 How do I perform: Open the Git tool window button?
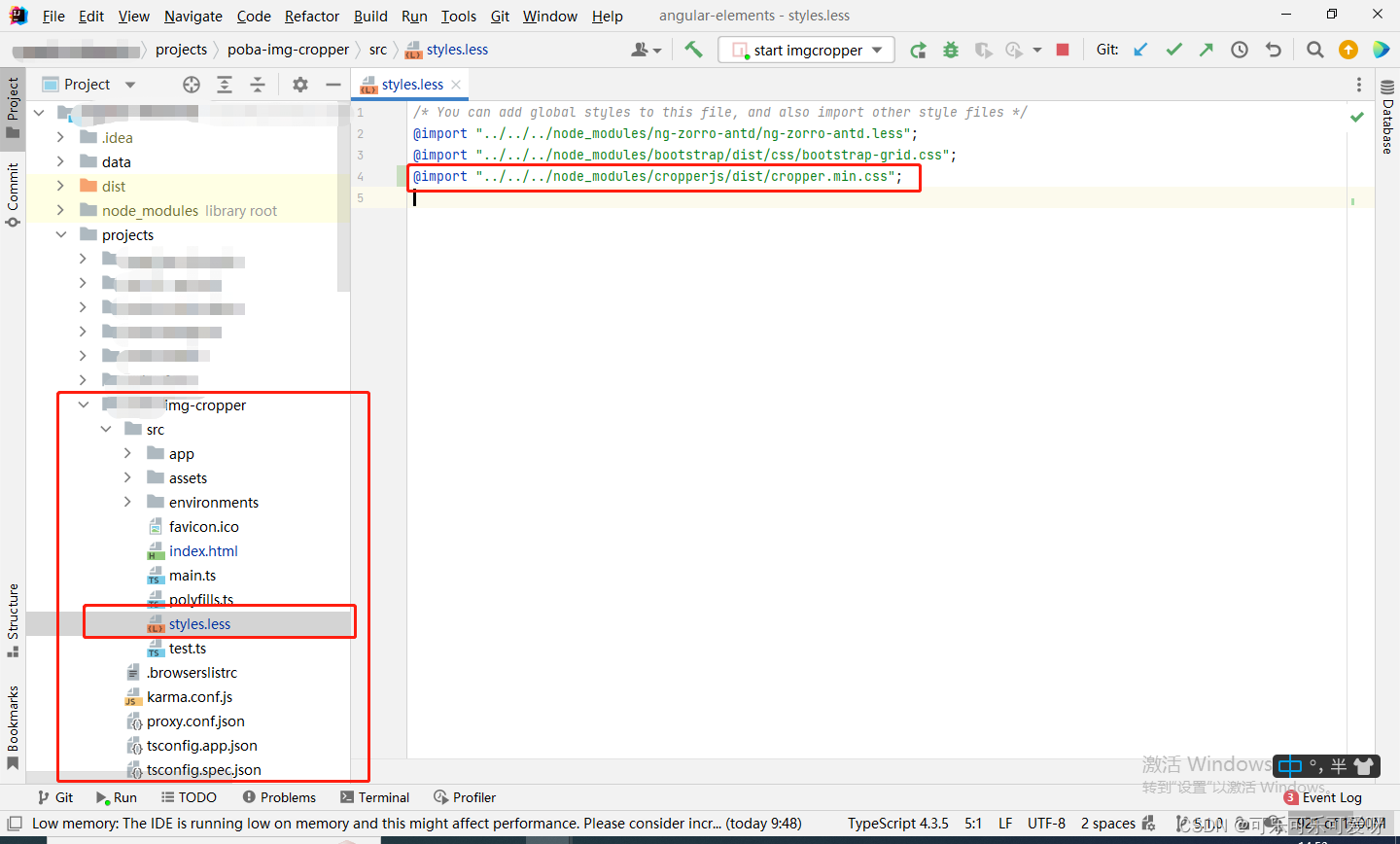pyautogui.click(x=55, y=797)
